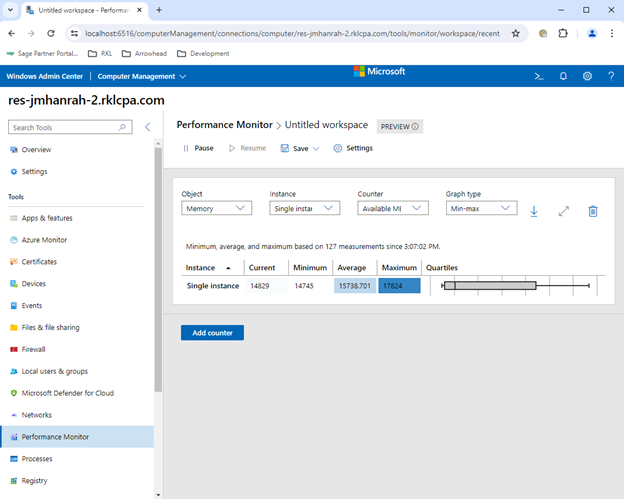
Task: Open the Object dropdown showing Memory
Action: [x=217, y=208]
